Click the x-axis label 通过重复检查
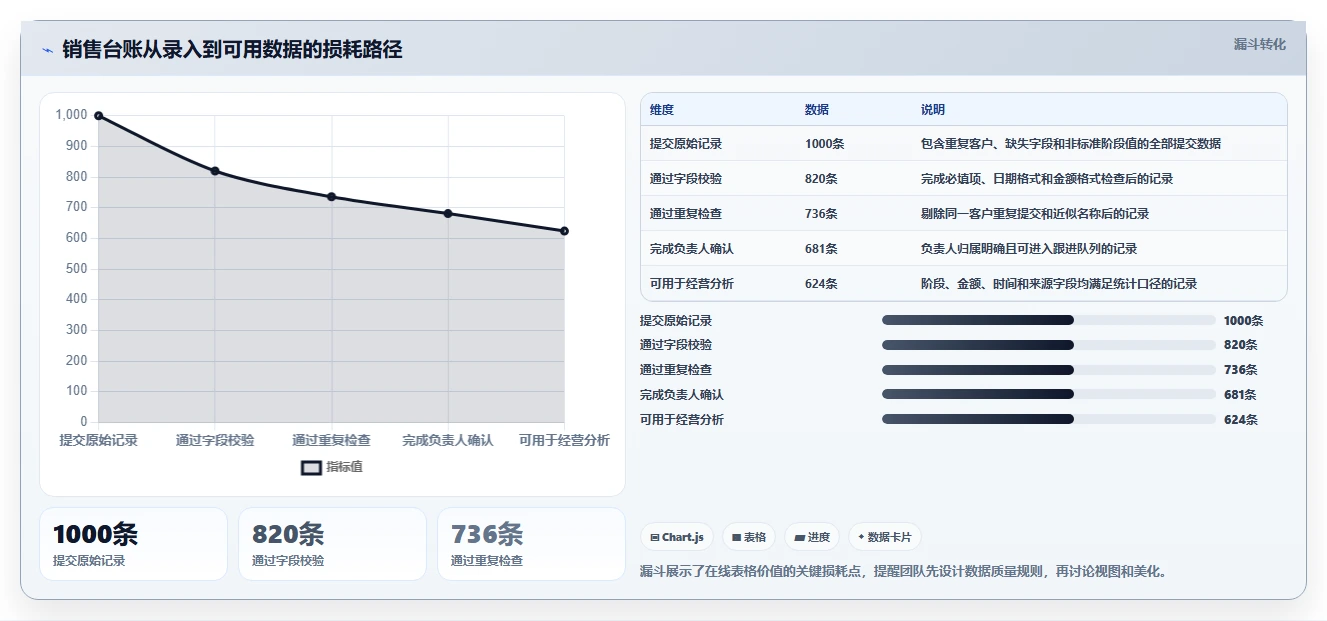The image size is (1327, 621). (x=331, y=440)
